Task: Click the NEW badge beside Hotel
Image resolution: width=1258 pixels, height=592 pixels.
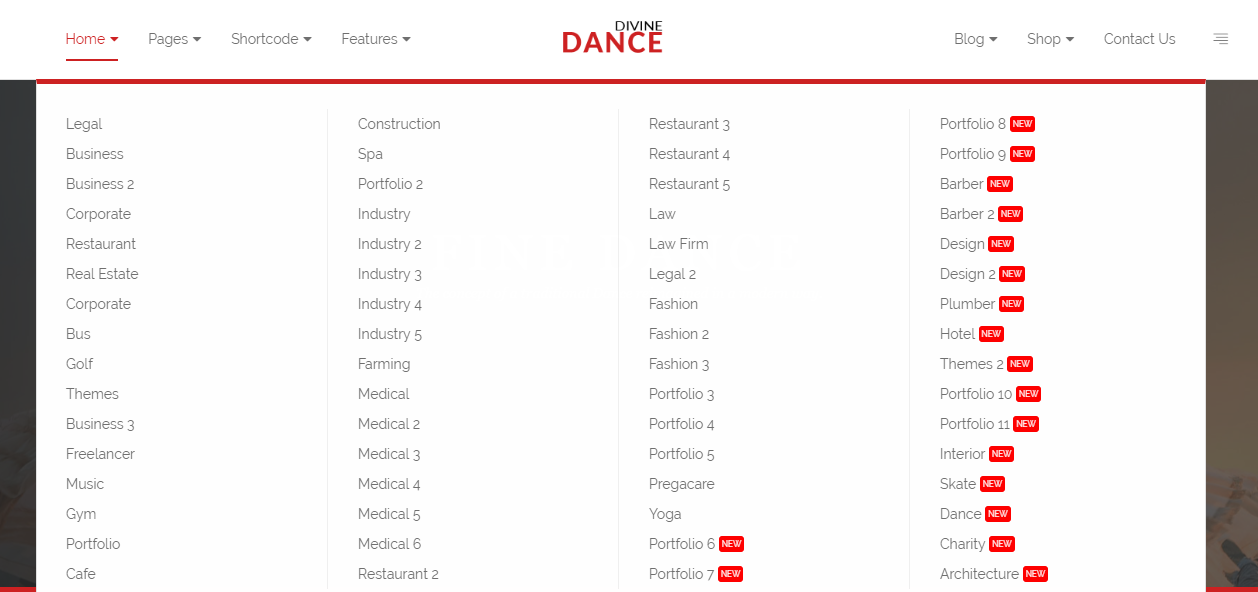Action: (x=991, y=334)
